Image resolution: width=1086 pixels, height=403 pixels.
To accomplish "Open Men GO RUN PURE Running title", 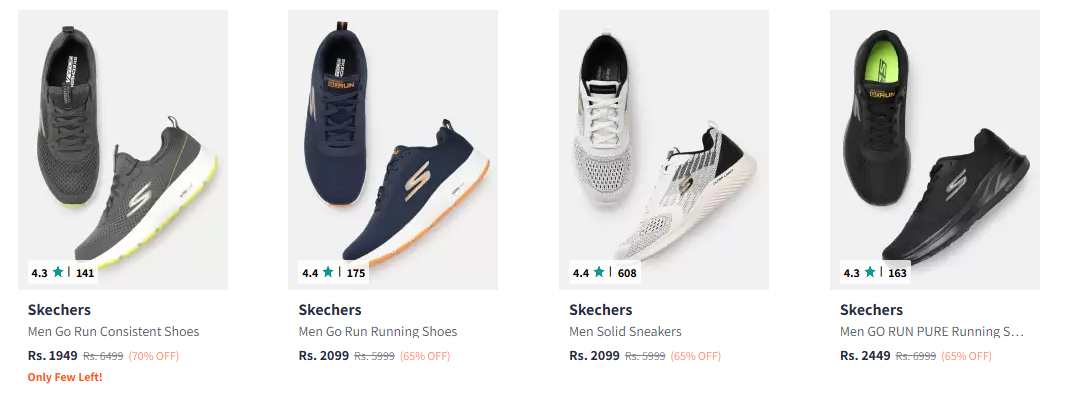I will (x=932, y=332).
